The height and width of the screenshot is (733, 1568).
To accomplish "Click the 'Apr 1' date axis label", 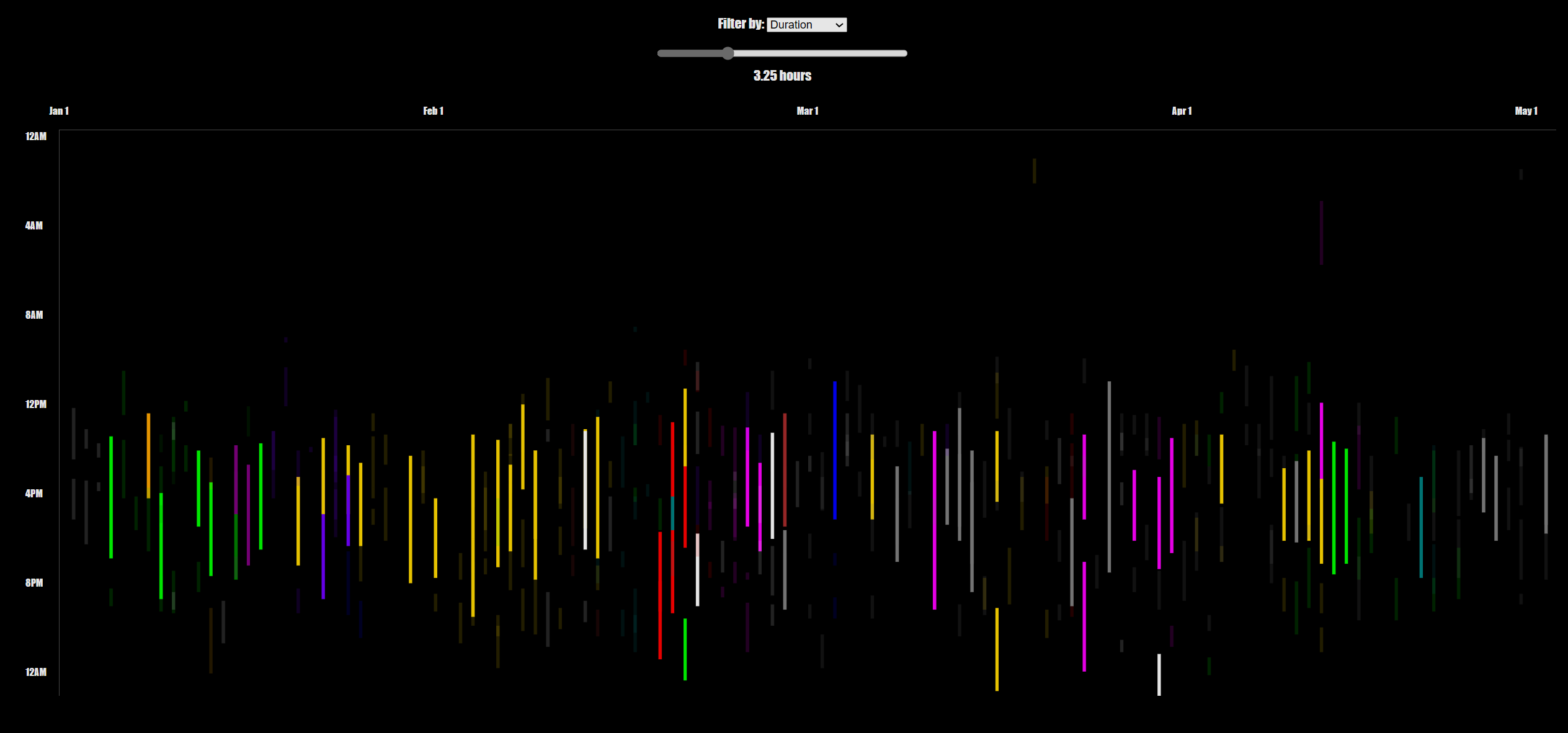I will tap(1182, 111).
